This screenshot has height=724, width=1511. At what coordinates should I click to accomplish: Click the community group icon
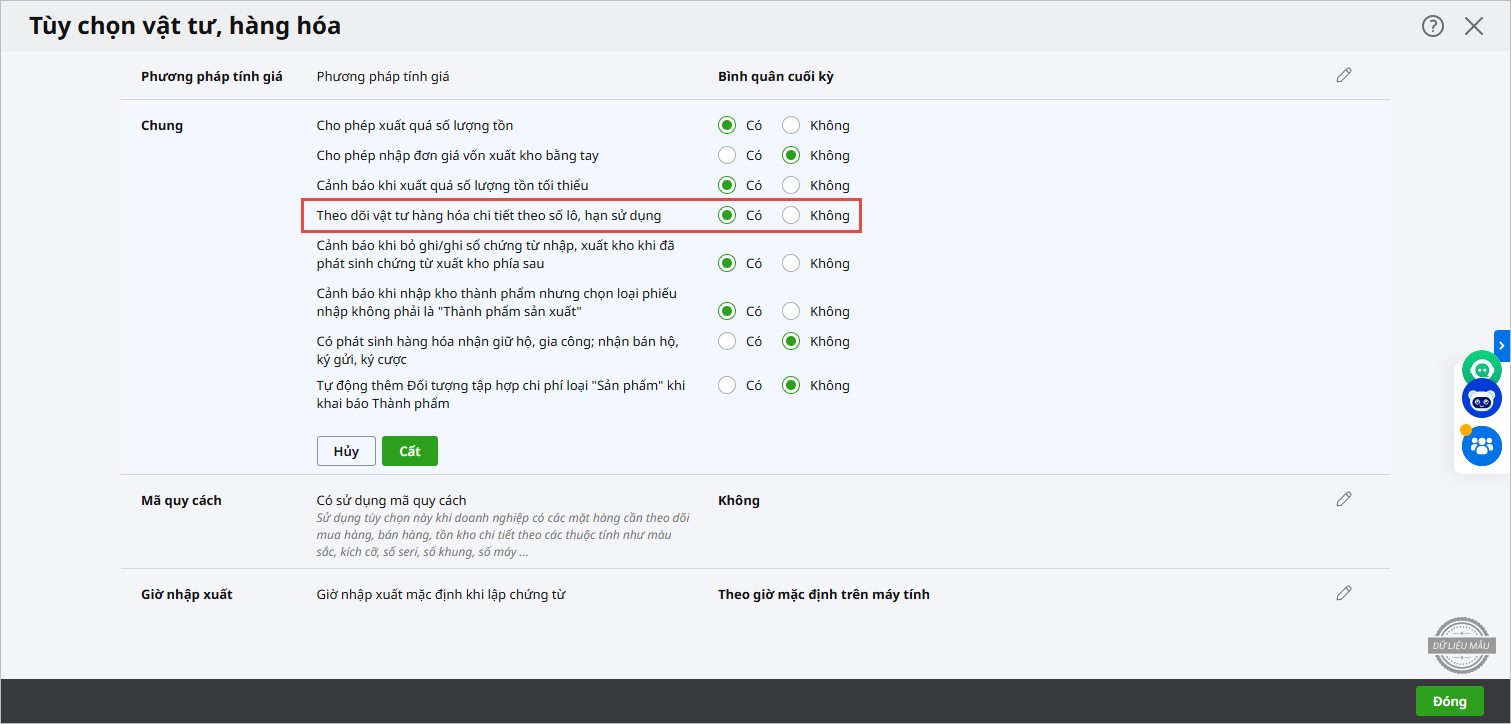[1481, 445]
